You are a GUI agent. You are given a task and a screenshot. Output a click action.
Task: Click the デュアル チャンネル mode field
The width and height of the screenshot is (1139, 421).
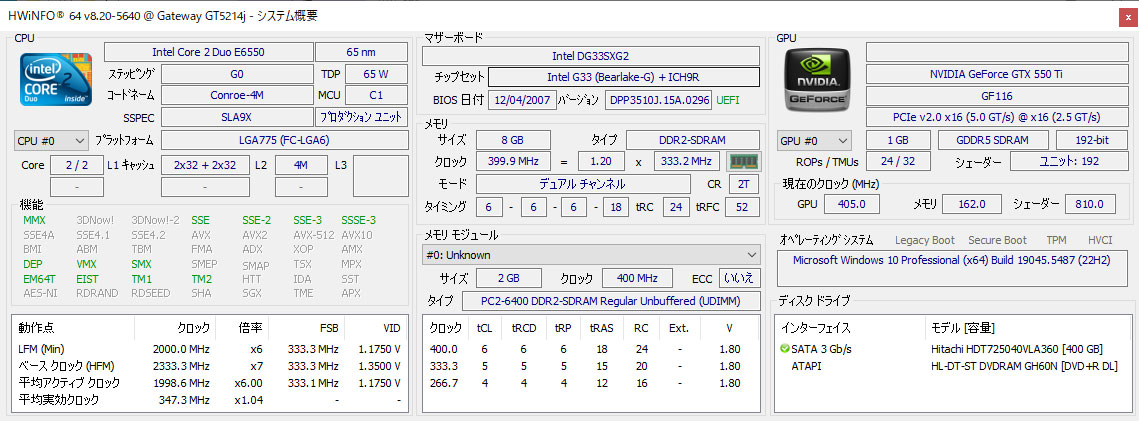(x=582, y=184)
